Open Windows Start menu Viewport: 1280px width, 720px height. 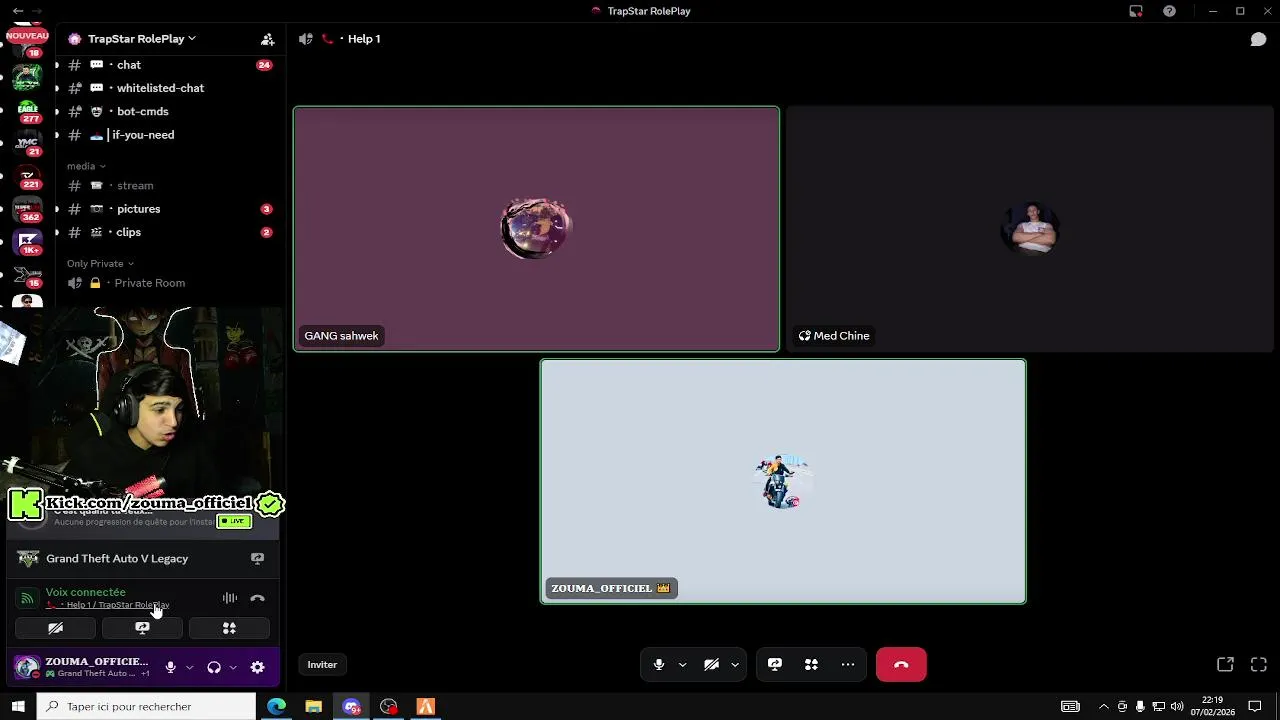[18, 706]
